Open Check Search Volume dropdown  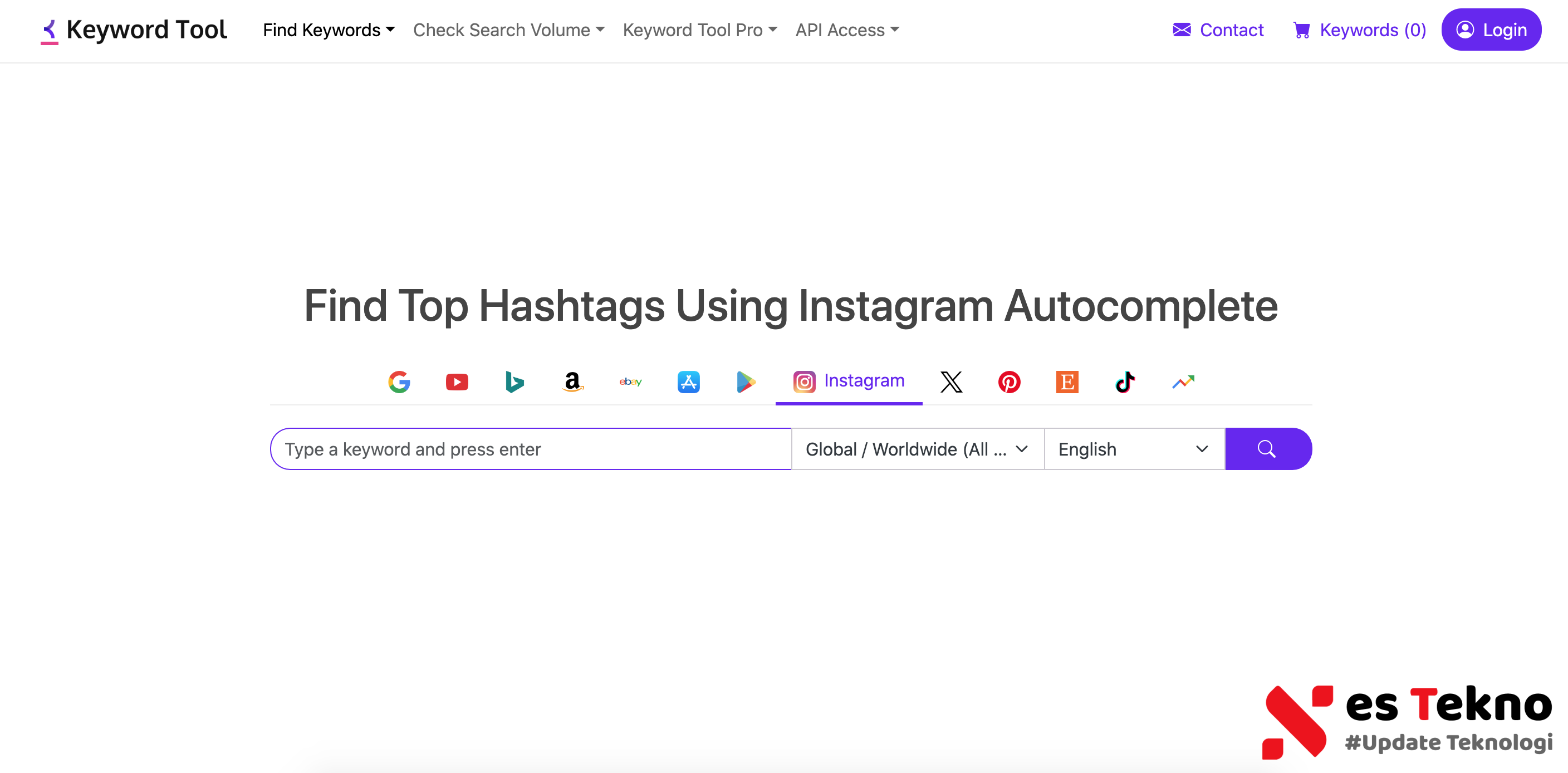tap(508, 30)
